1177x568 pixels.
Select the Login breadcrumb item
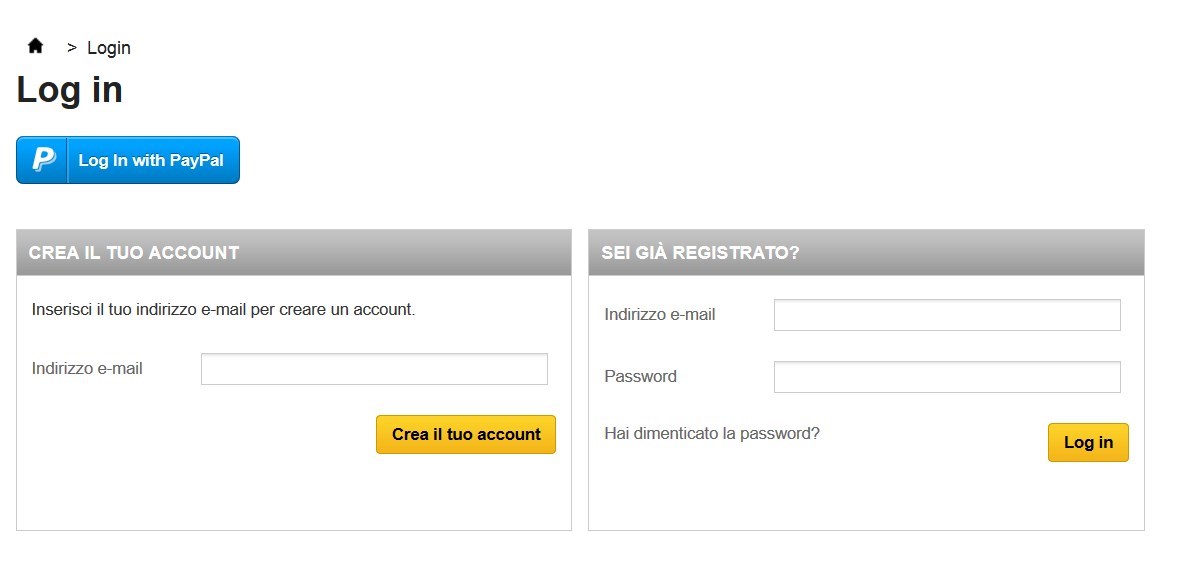click(x=109, y=48)
